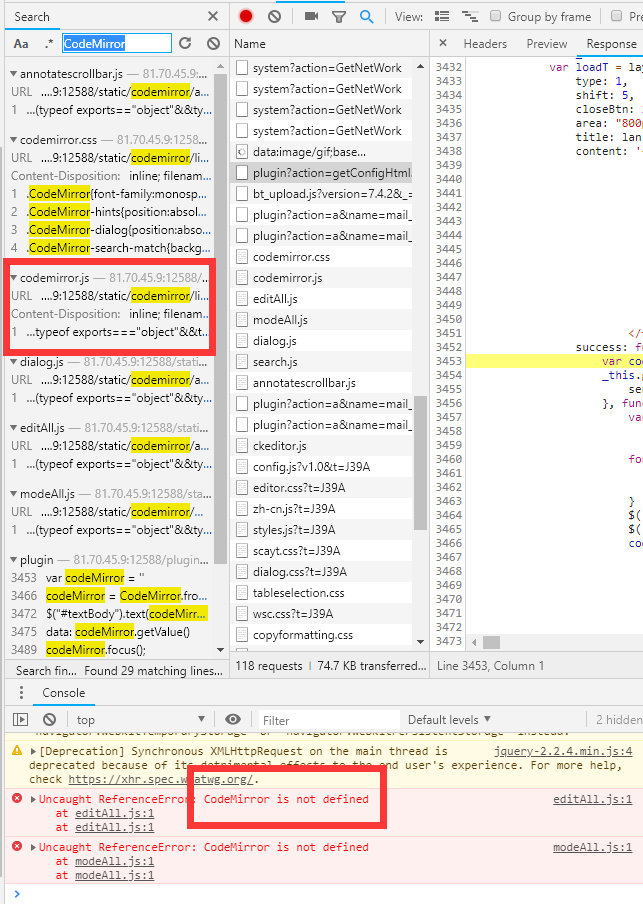Select ckeditor.js network request
The width and height of the screenshot is (643, 904).
pyautogui.click(x=321, y=446)
